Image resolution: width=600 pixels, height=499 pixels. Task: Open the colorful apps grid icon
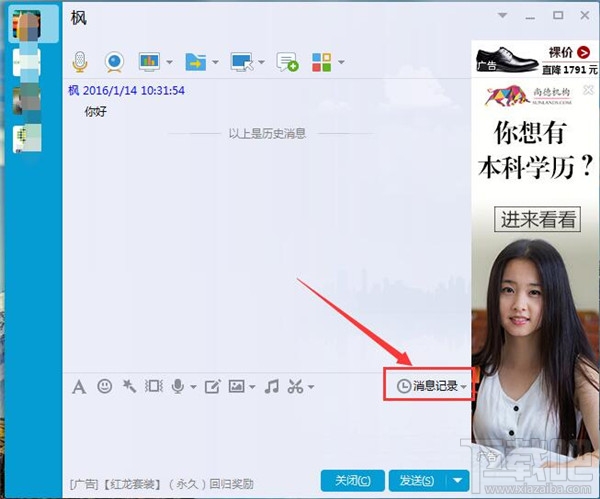click(x=321, y=62)
